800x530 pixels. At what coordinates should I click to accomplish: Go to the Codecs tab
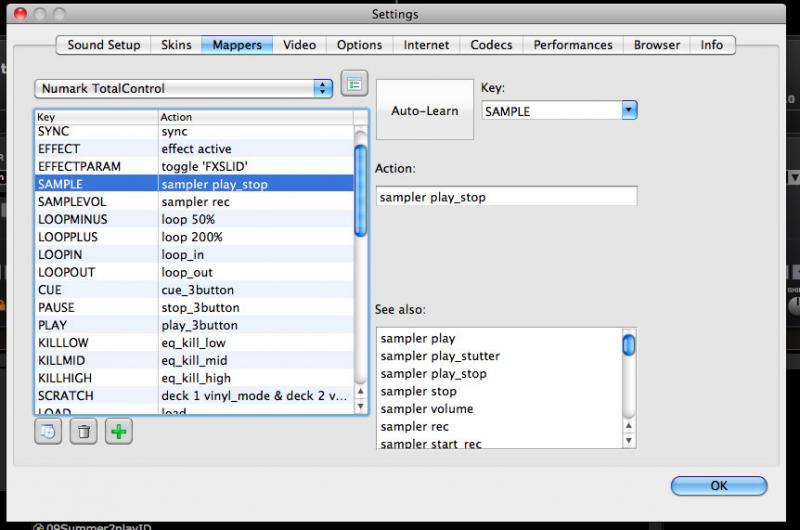coord(491,45)
